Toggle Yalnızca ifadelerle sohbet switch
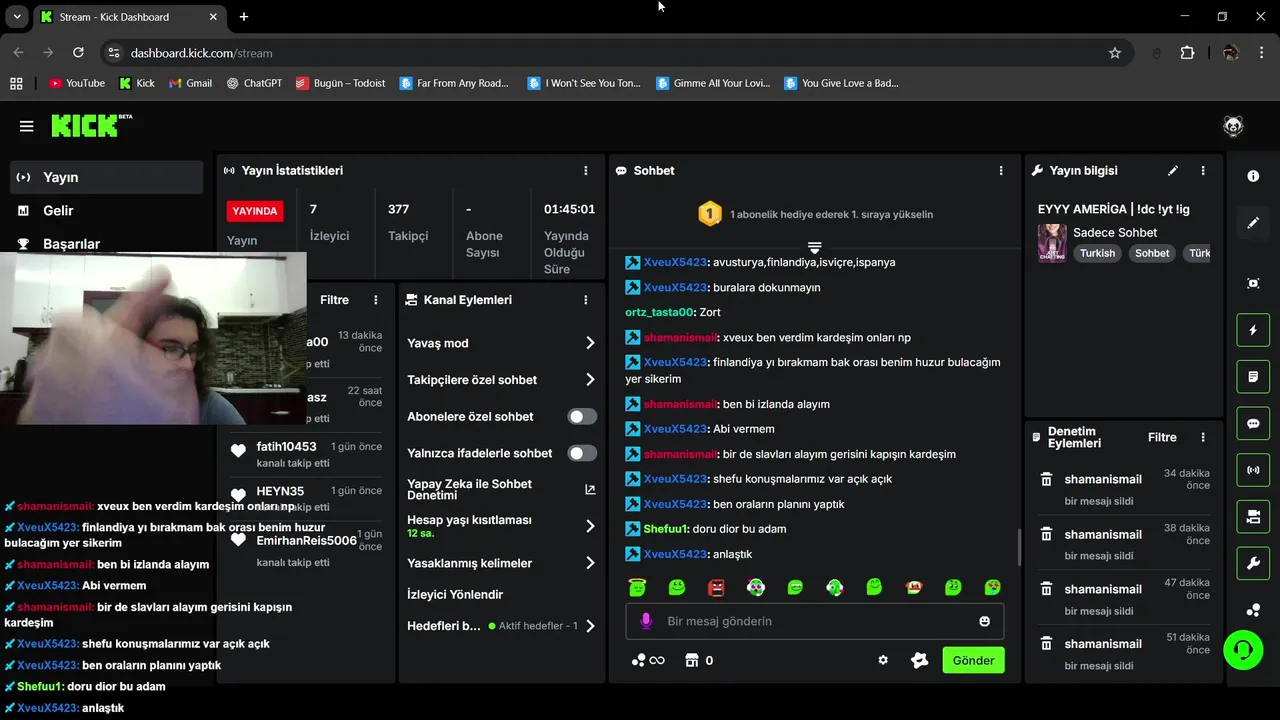This screenshot has width=1280, height=720. 582,453
